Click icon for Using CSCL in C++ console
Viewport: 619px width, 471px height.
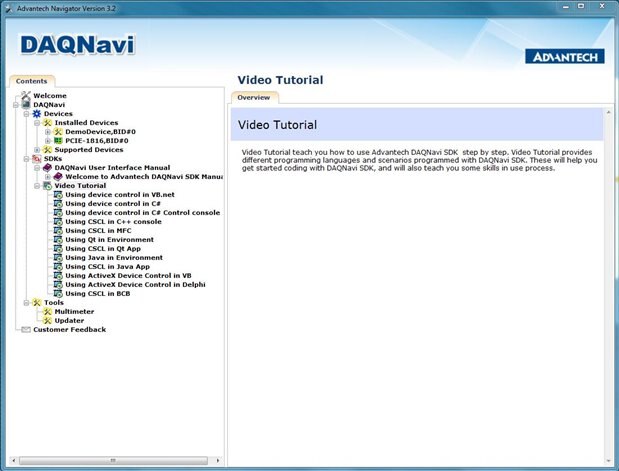point(58,221)
